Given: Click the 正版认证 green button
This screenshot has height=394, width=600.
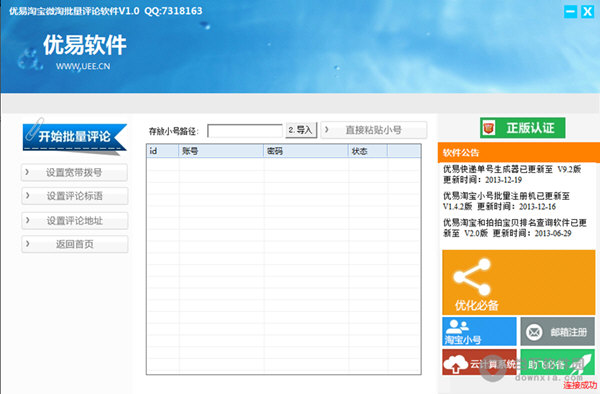Looking at the screenshot, I should [522, 128].
